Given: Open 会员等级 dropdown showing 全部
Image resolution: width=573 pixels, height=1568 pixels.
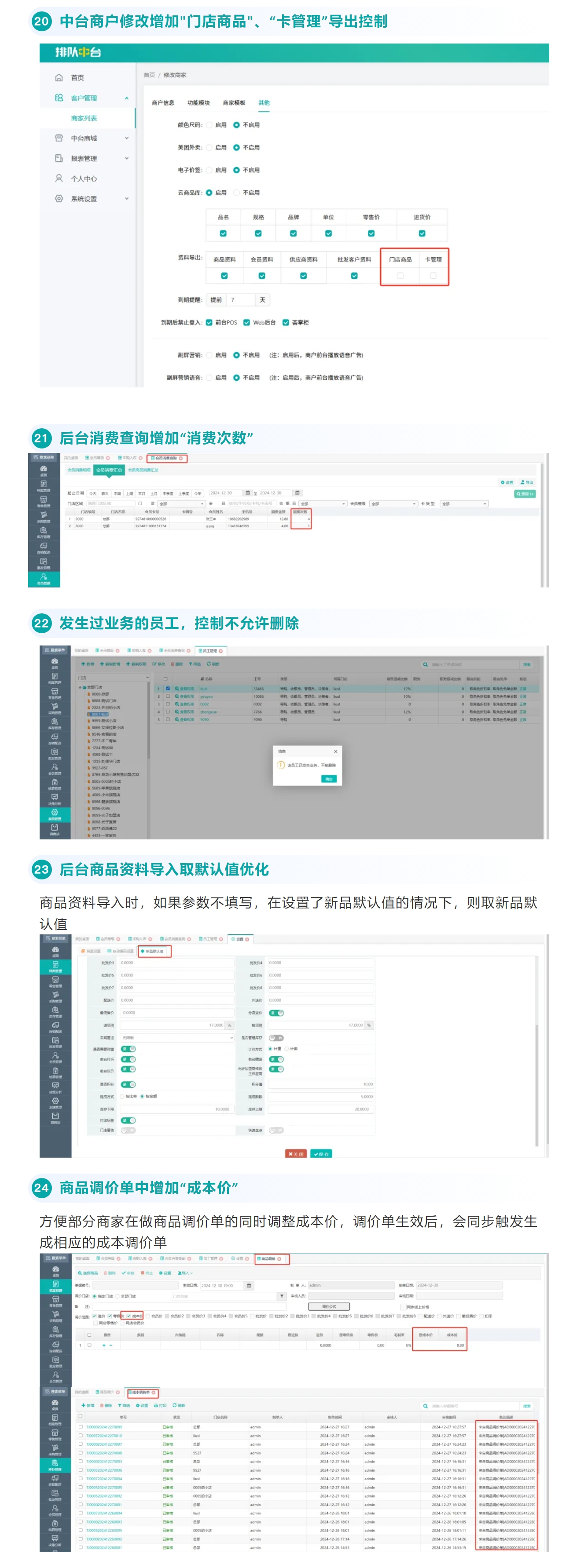Looking at the screenshot, I should [x=393, y=504].
